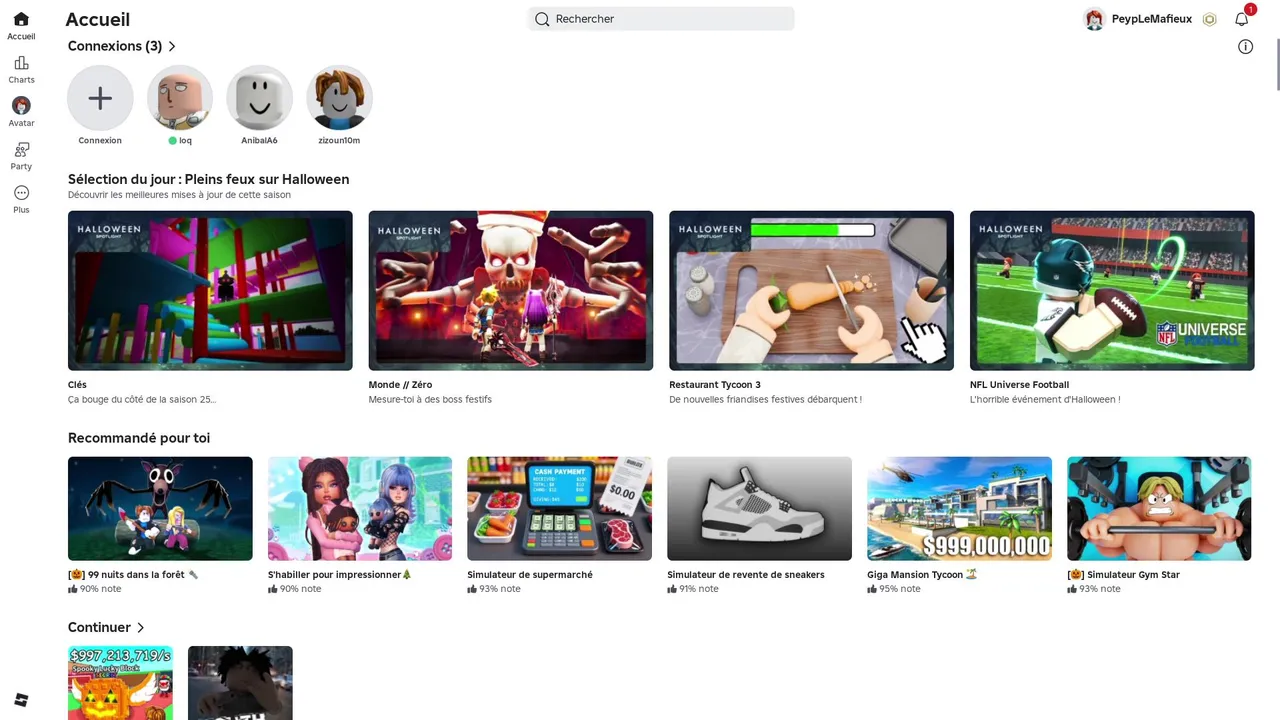Image resolution: width=1280 pixels, height=720 pixels.
Task: Open the Charts sidebar icon
Action: 21,63
